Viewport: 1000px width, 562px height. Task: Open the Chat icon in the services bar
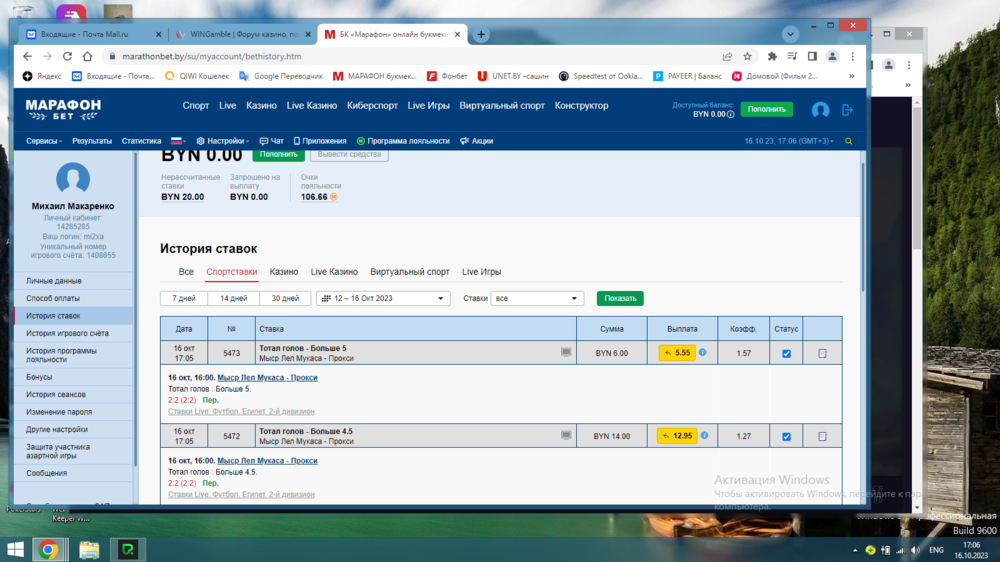(271, 142)
